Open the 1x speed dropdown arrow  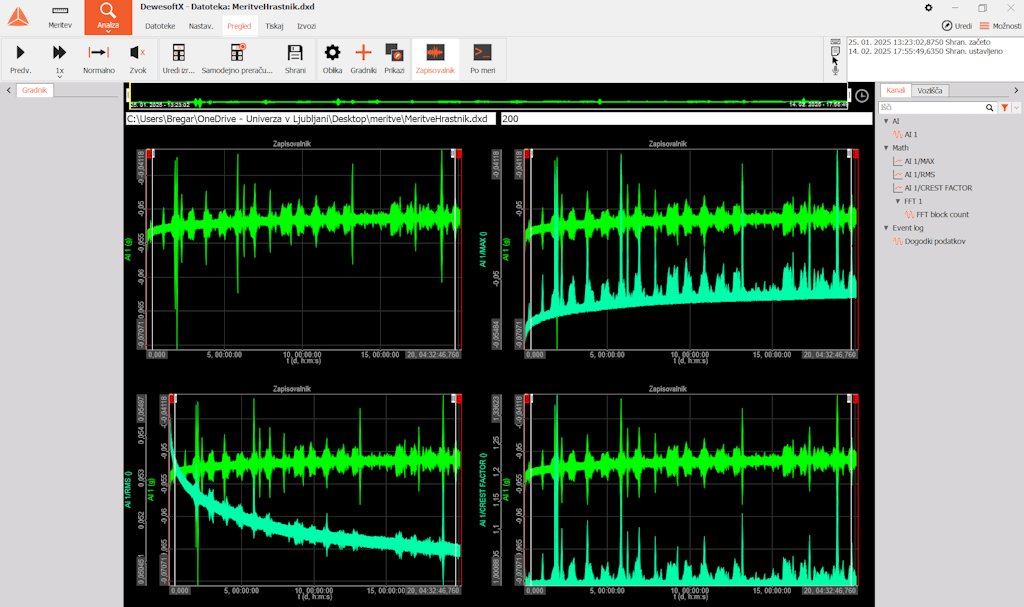pyautogui.click(x=59, y=76)
